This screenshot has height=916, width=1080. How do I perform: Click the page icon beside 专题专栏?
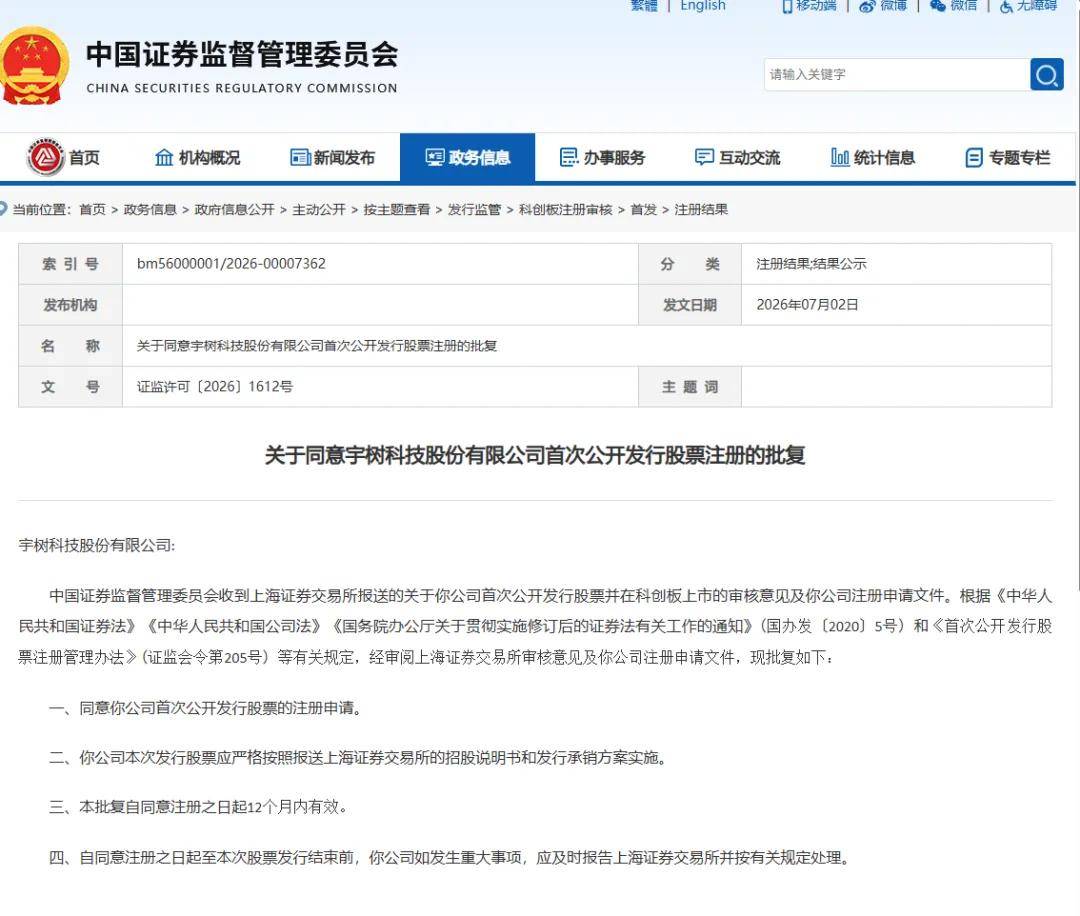click(974, 158)
